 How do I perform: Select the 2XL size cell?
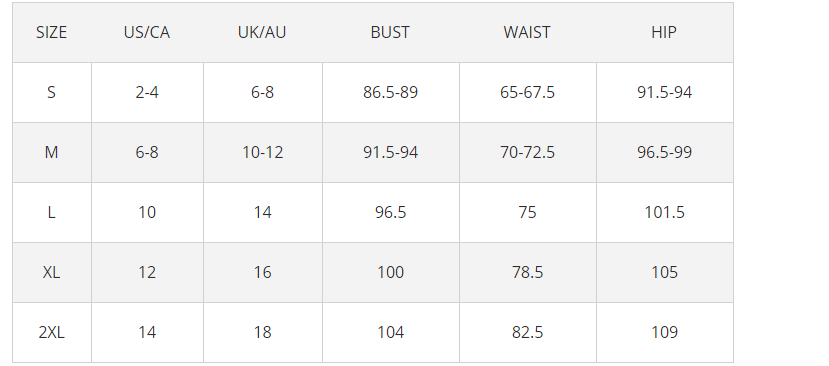coord(52,333)
